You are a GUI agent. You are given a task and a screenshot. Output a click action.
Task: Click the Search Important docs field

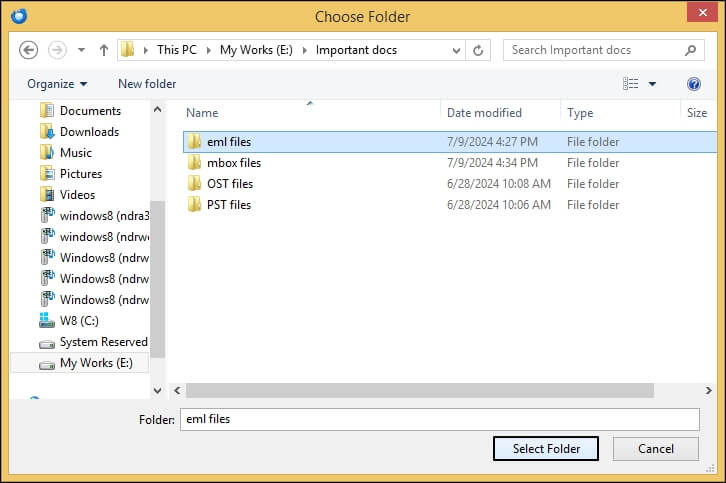[604, 50]
